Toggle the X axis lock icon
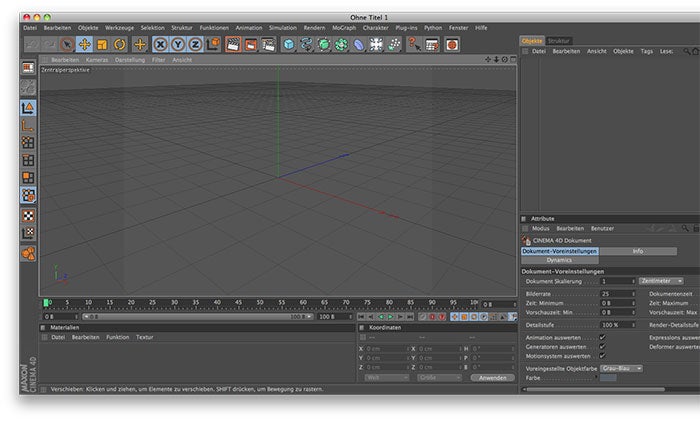The height and width of the screenshot is (421, 700). coord(160,44)
